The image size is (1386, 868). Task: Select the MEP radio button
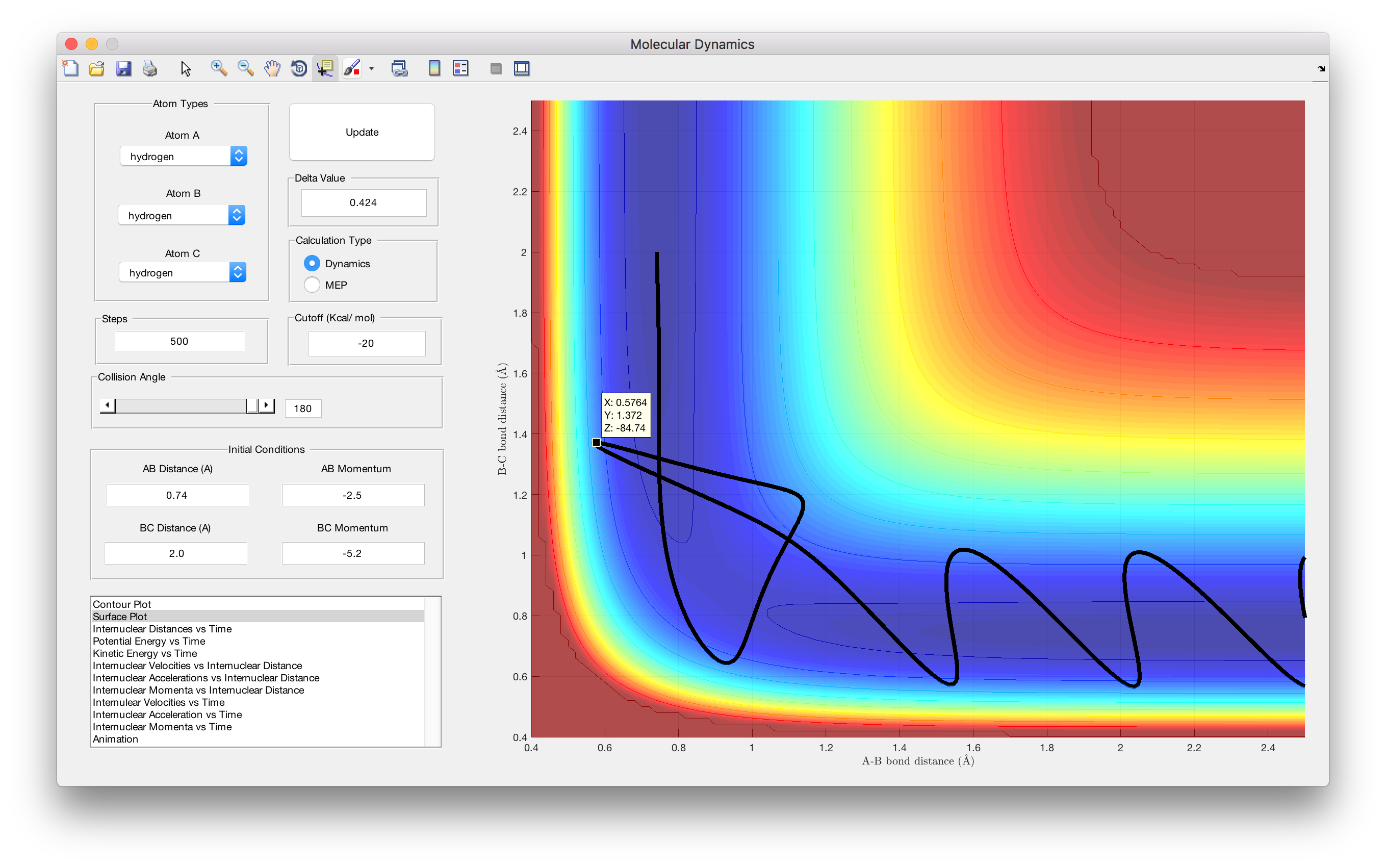pyautogui.click(x=312, y=285)
